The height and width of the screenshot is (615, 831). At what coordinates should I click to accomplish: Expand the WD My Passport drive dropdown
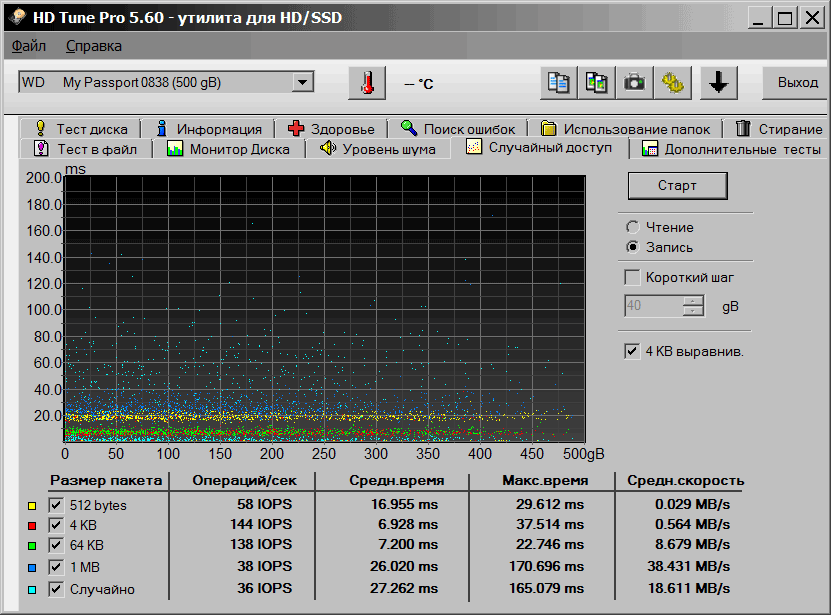coord(302,83)
